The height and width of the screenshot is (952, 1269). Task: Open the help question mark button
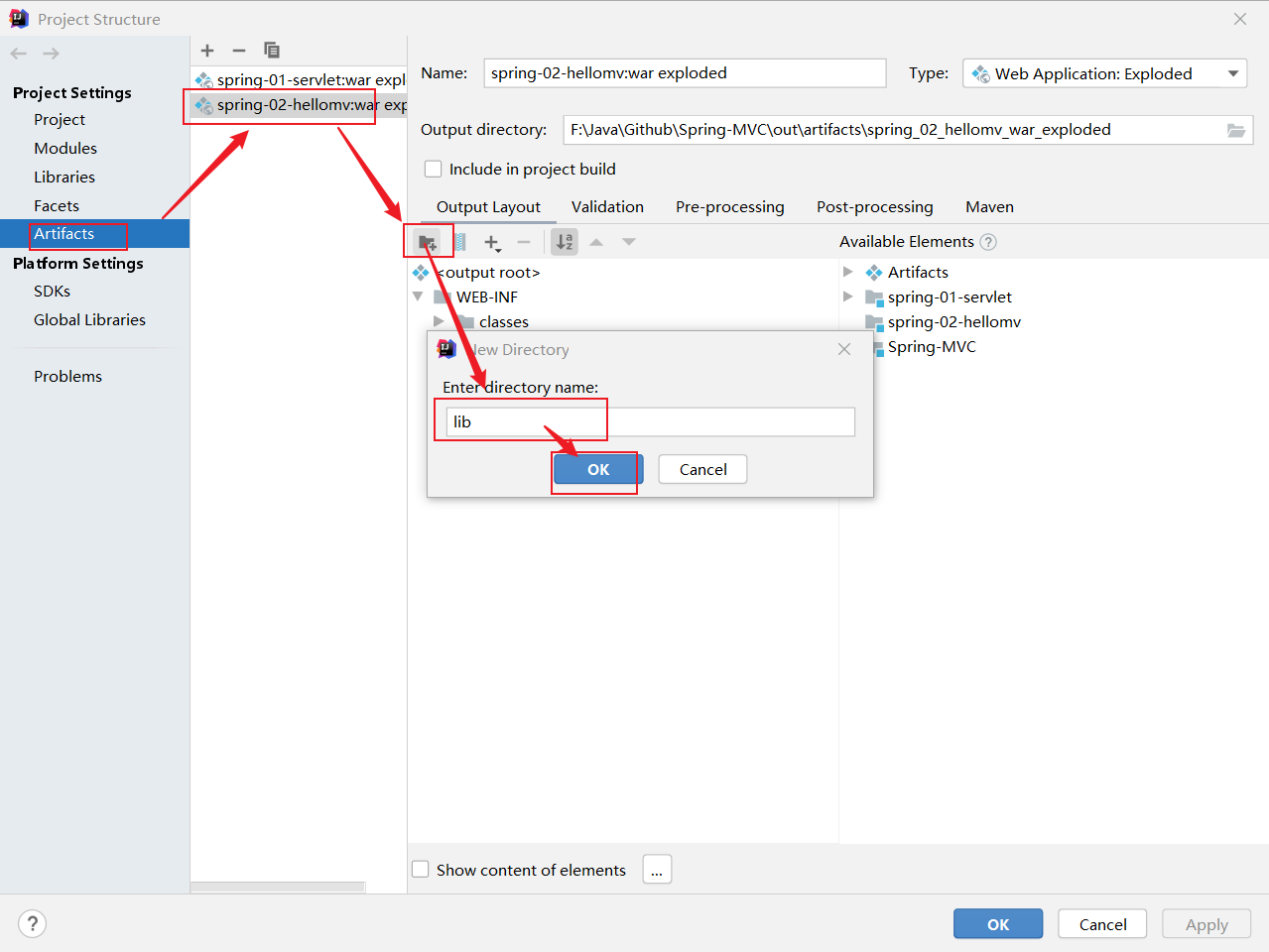32,923
